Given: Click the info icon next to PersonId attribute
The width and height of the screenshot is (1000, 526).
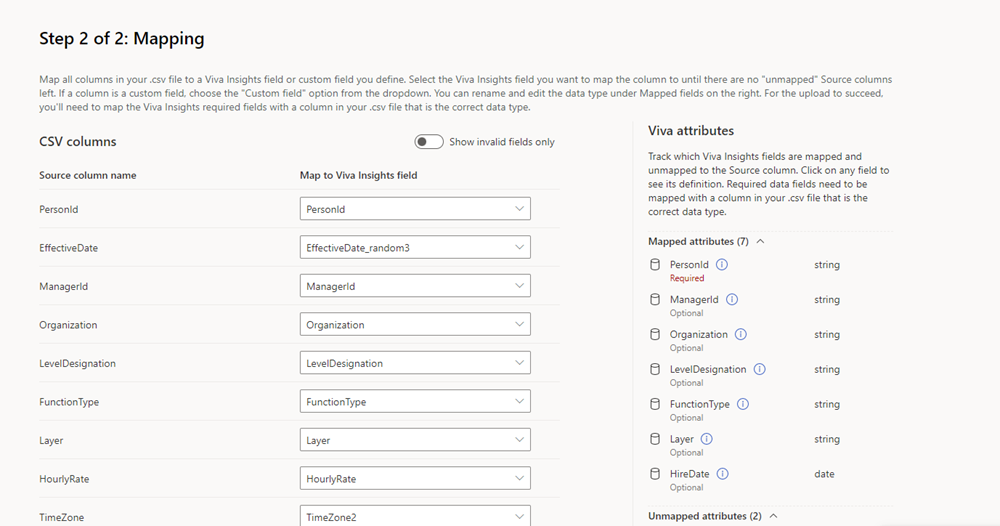Looking at the screenshot, I should click(721, 265).
